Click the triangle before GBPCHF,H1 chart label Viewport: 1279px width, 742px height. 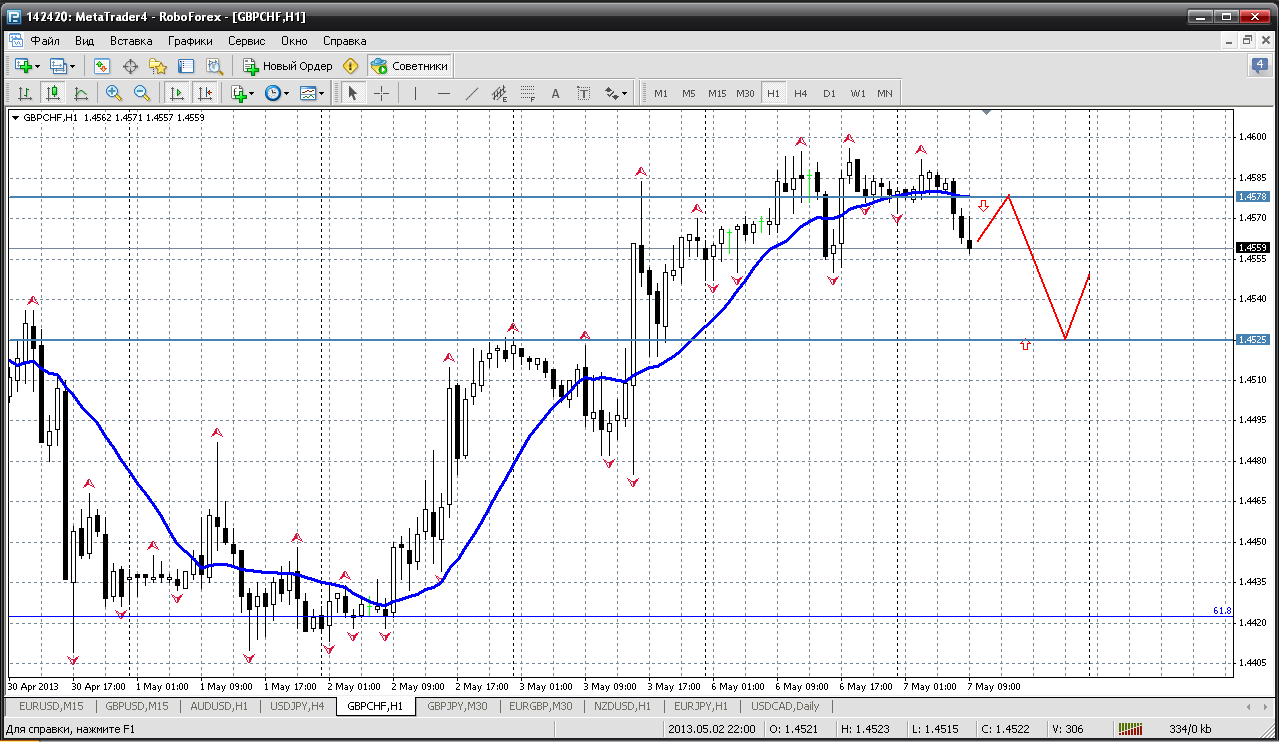click(x=15, y=118)
